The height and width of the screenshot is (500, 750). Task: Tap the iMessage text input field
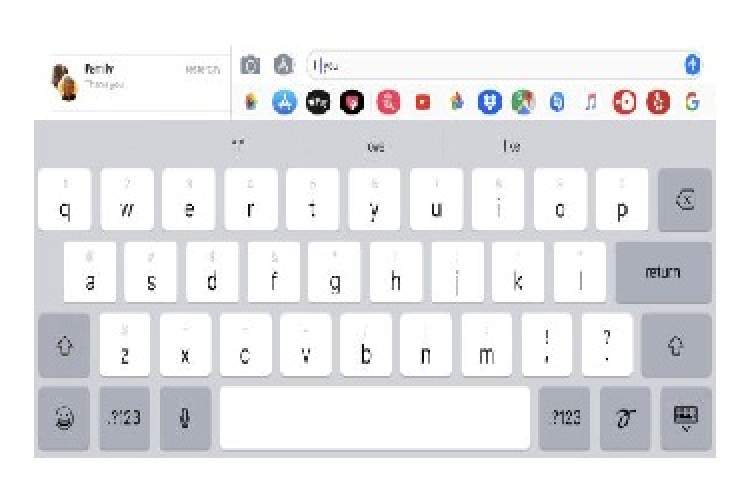(x=495, y=65)
